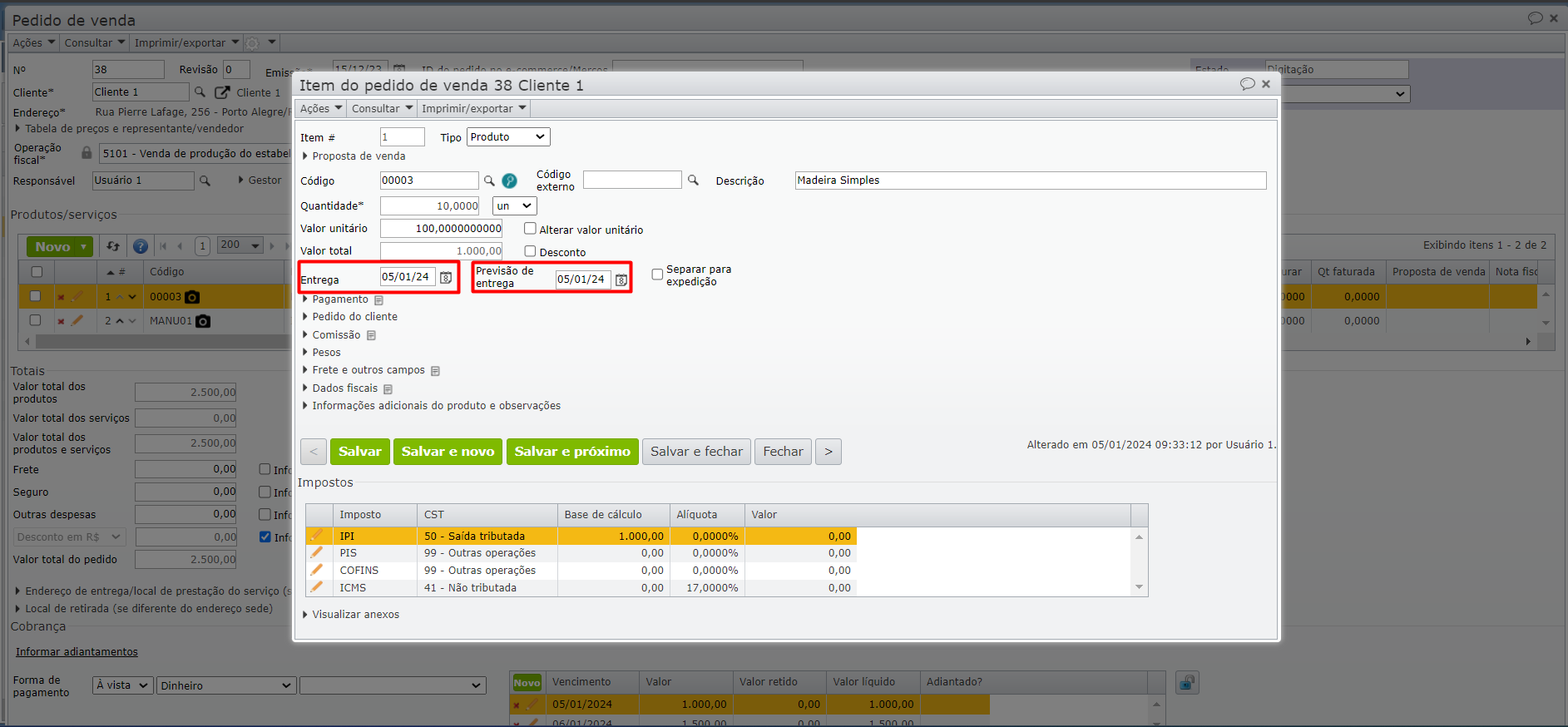This screenshot has height=727, width=1568.
Task: Tick checkbox for row MANU01
Action: [35, 320]
